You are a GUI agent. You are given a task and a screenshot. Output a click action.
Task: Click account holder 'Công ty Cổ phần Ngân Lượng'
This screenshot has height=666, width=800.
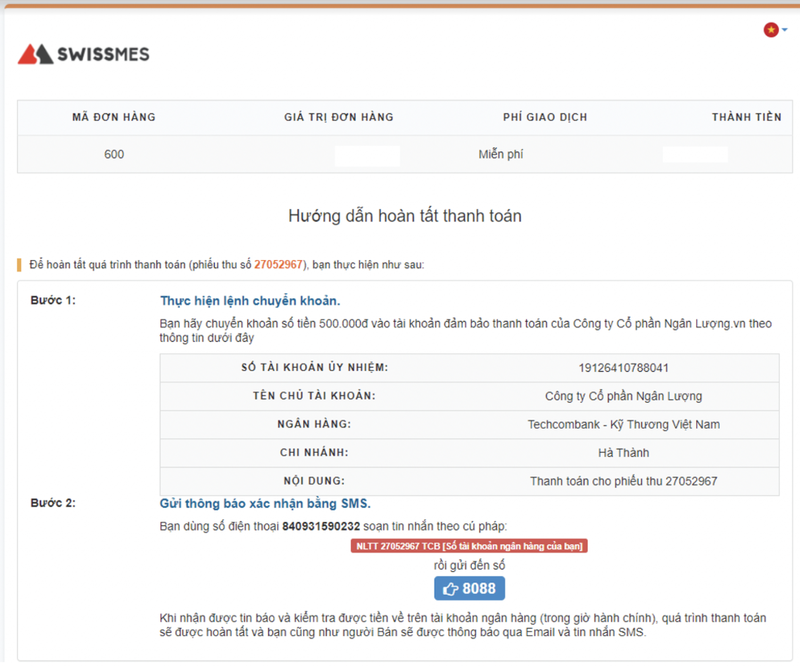623,396
